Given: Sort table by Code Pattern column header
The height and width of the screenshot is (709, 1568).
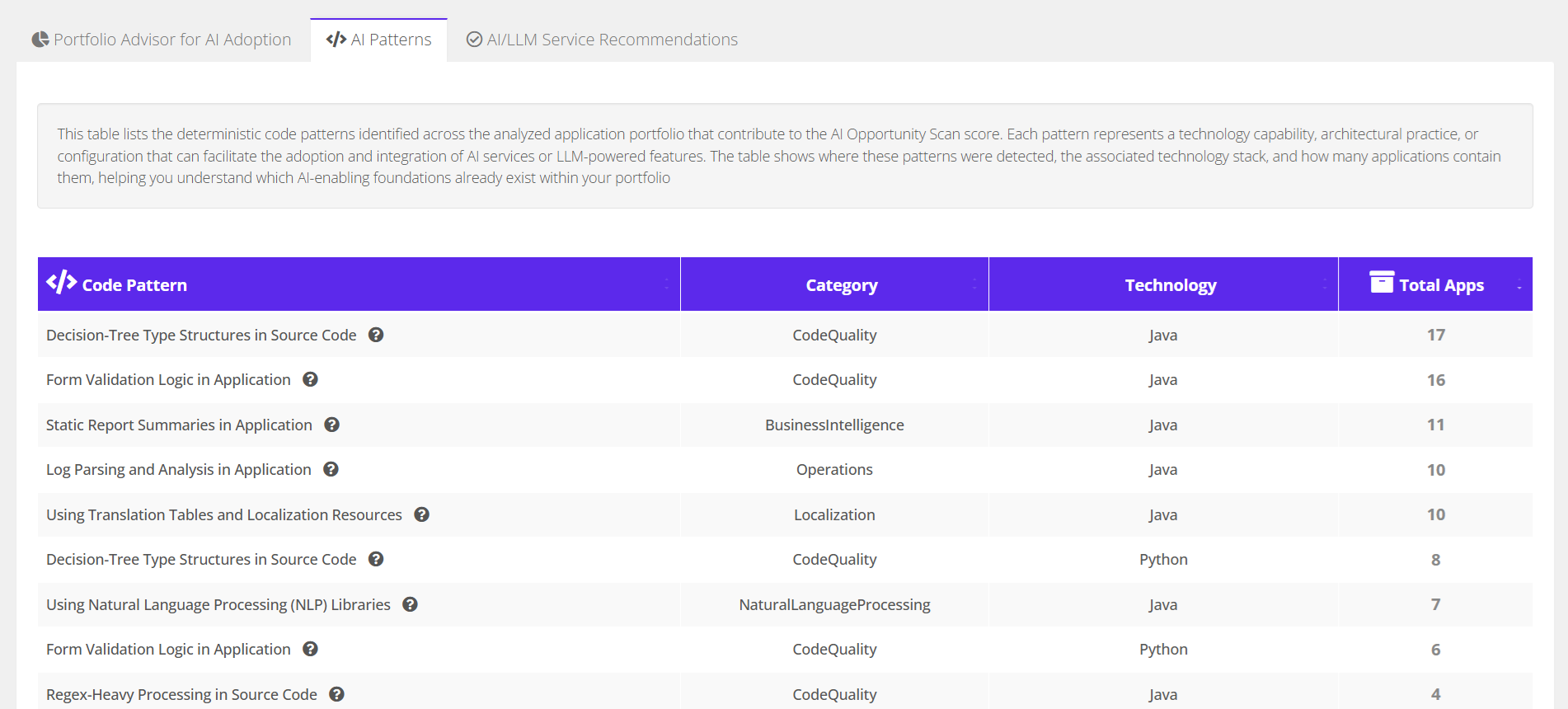Looking at the screenshot, I should [x=359, y=284].
